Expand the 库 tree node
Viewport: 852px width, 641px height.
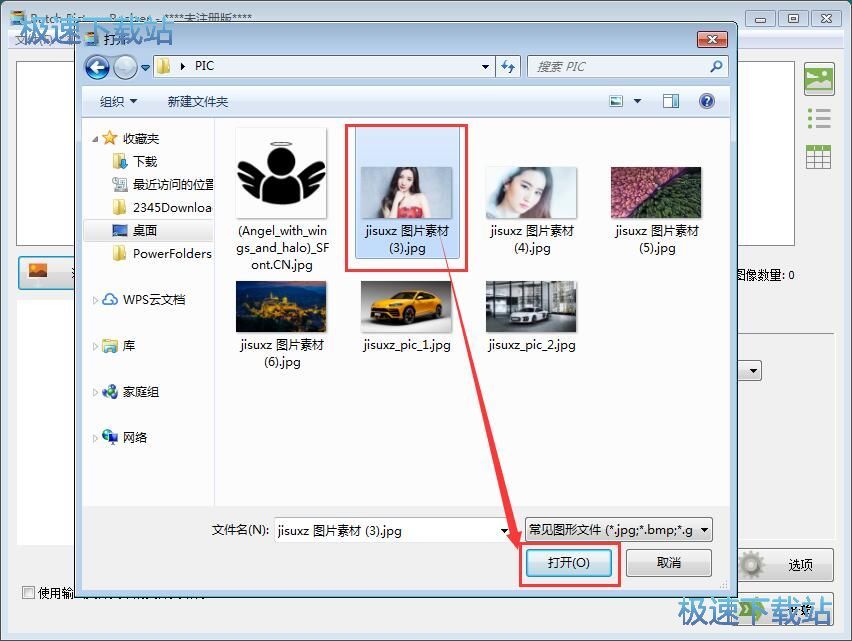(95, 346)
